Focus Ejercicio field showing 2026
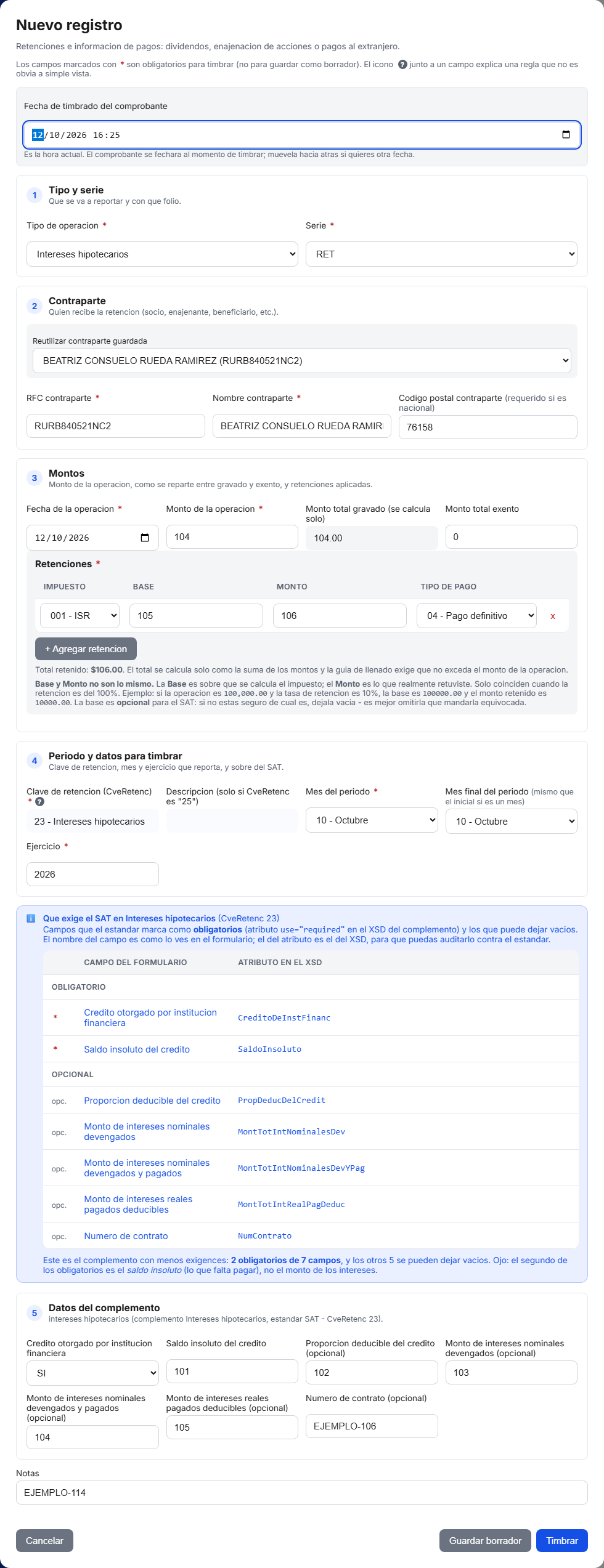604x1568 pixels. tap(92, 874)
